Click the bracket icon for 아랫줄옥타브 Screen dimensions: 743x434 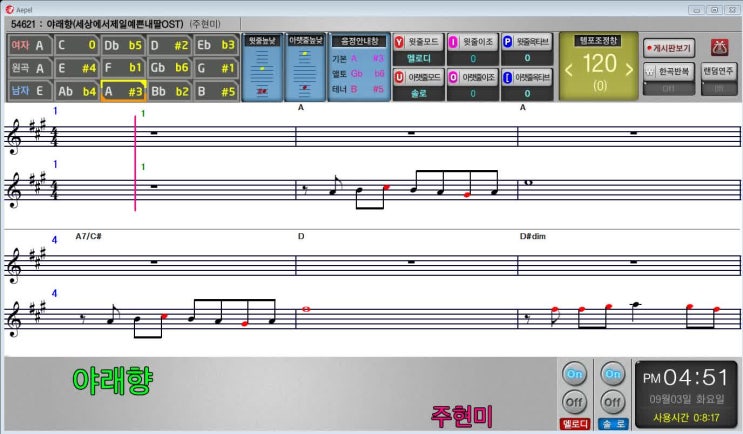pyautogui.click(x=507, y=77)
